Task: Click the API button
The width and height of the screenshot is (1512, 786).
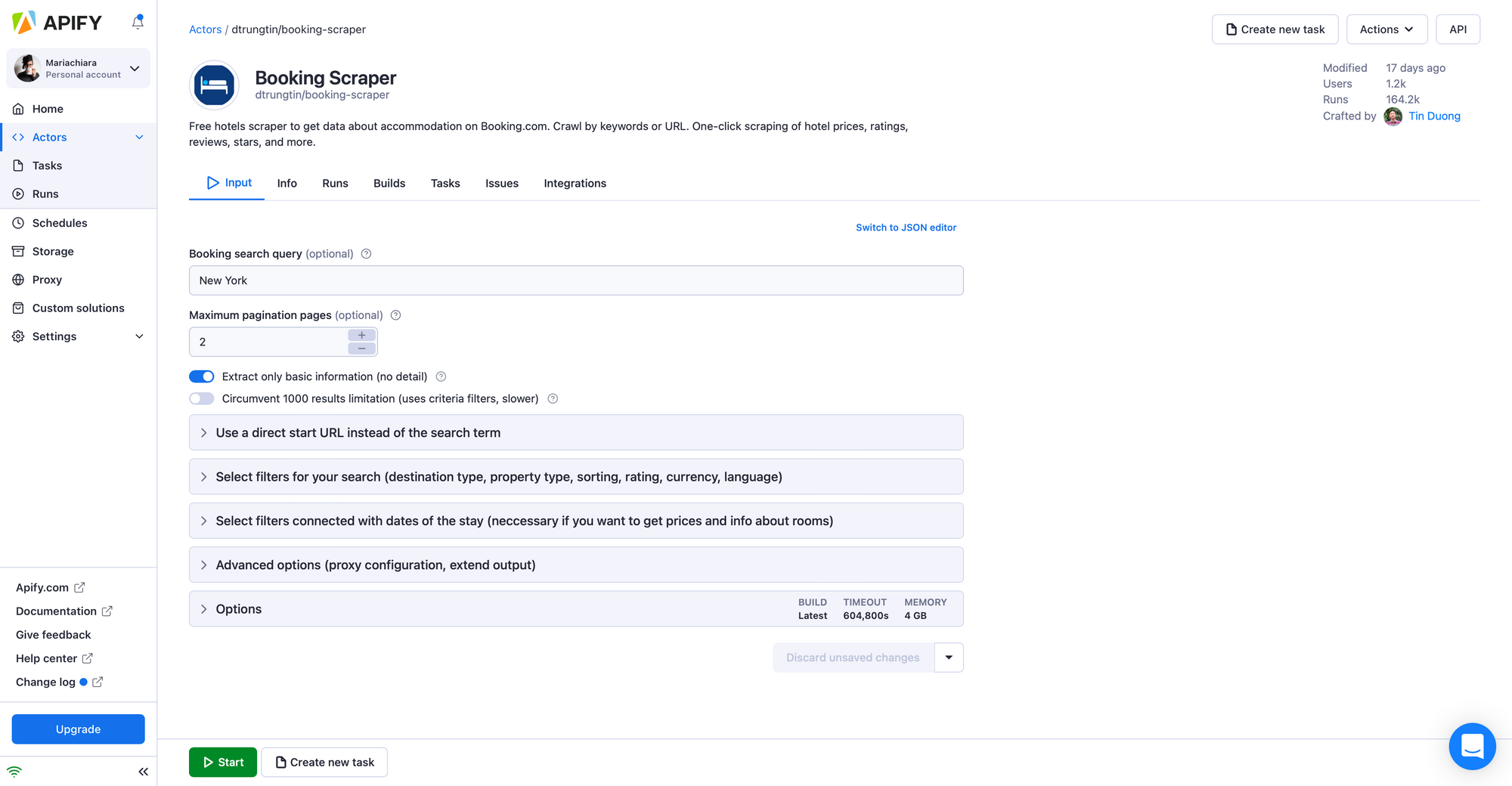Action: point(1458,29)
